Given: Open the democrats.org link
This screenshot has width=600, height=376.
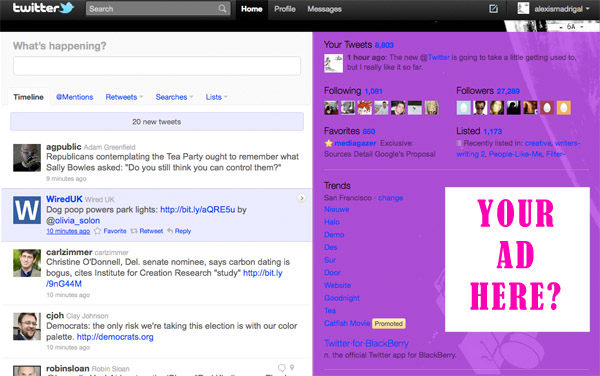Looking at the screenshot, I should click(115, 337).
